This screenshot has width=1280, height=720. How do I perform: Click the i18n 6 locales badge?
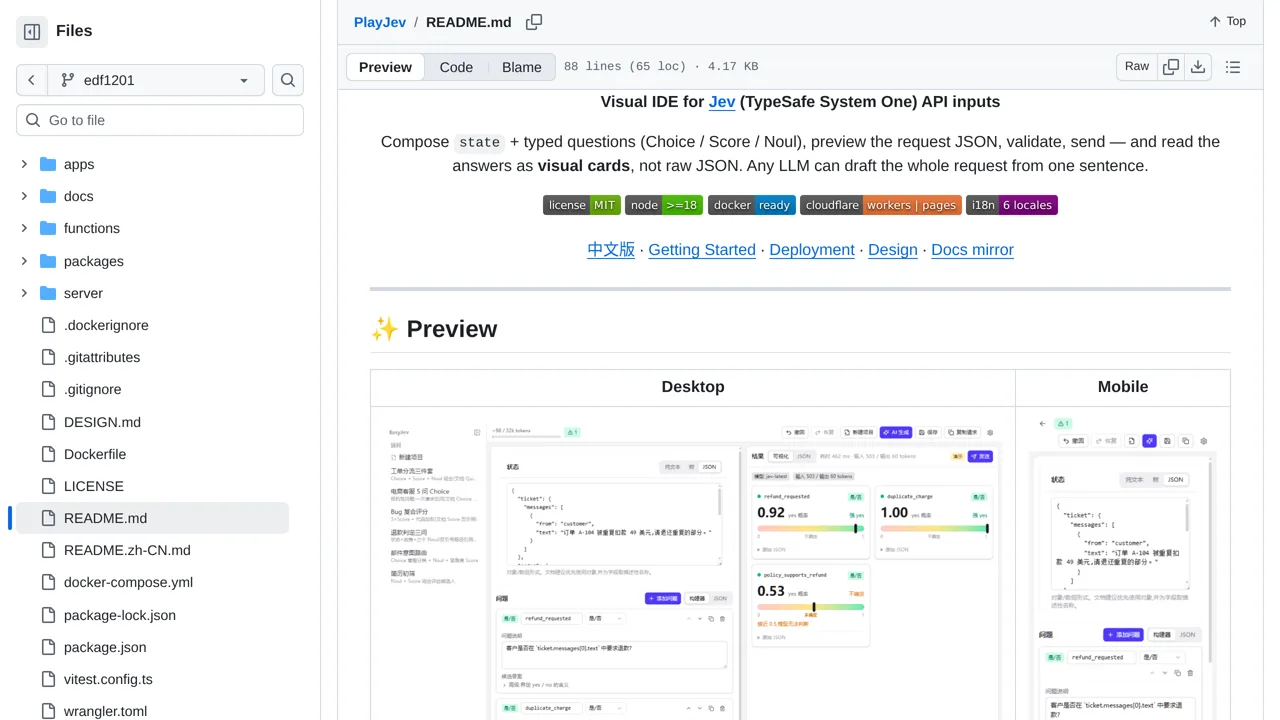pos(1012,205)
